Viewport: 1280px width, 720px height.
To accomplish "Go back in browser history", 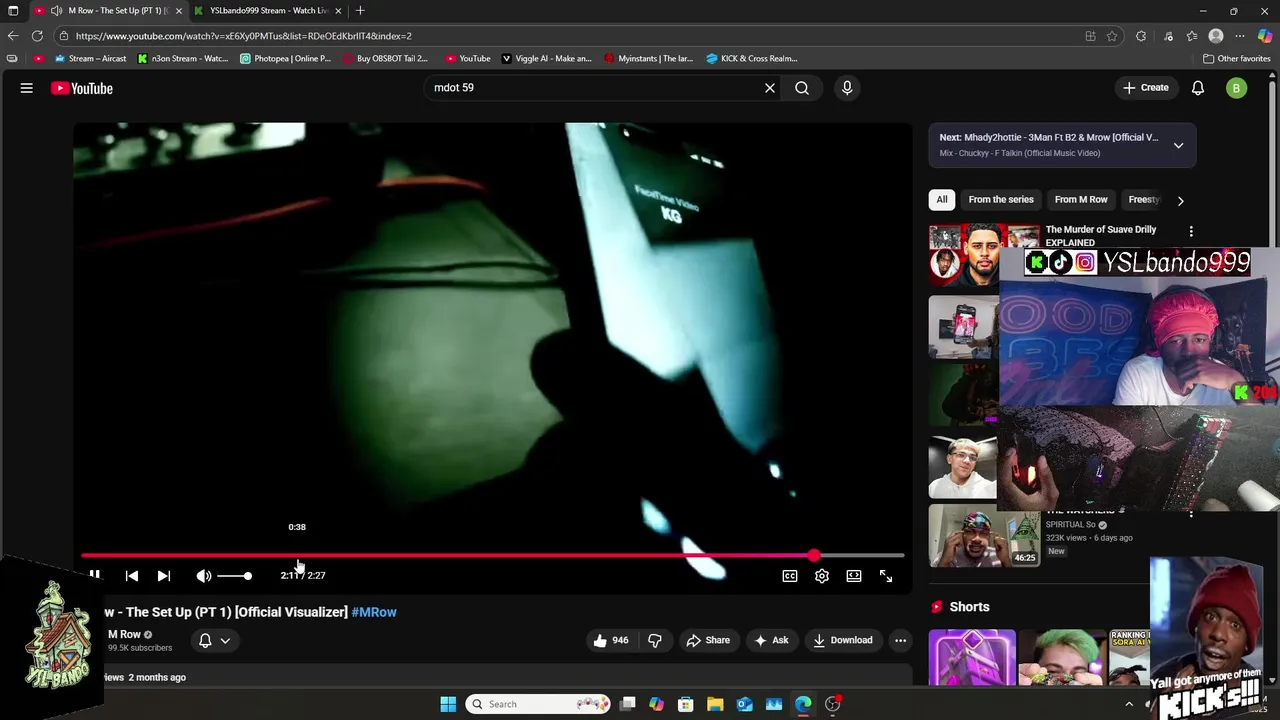I will (13, 36).
